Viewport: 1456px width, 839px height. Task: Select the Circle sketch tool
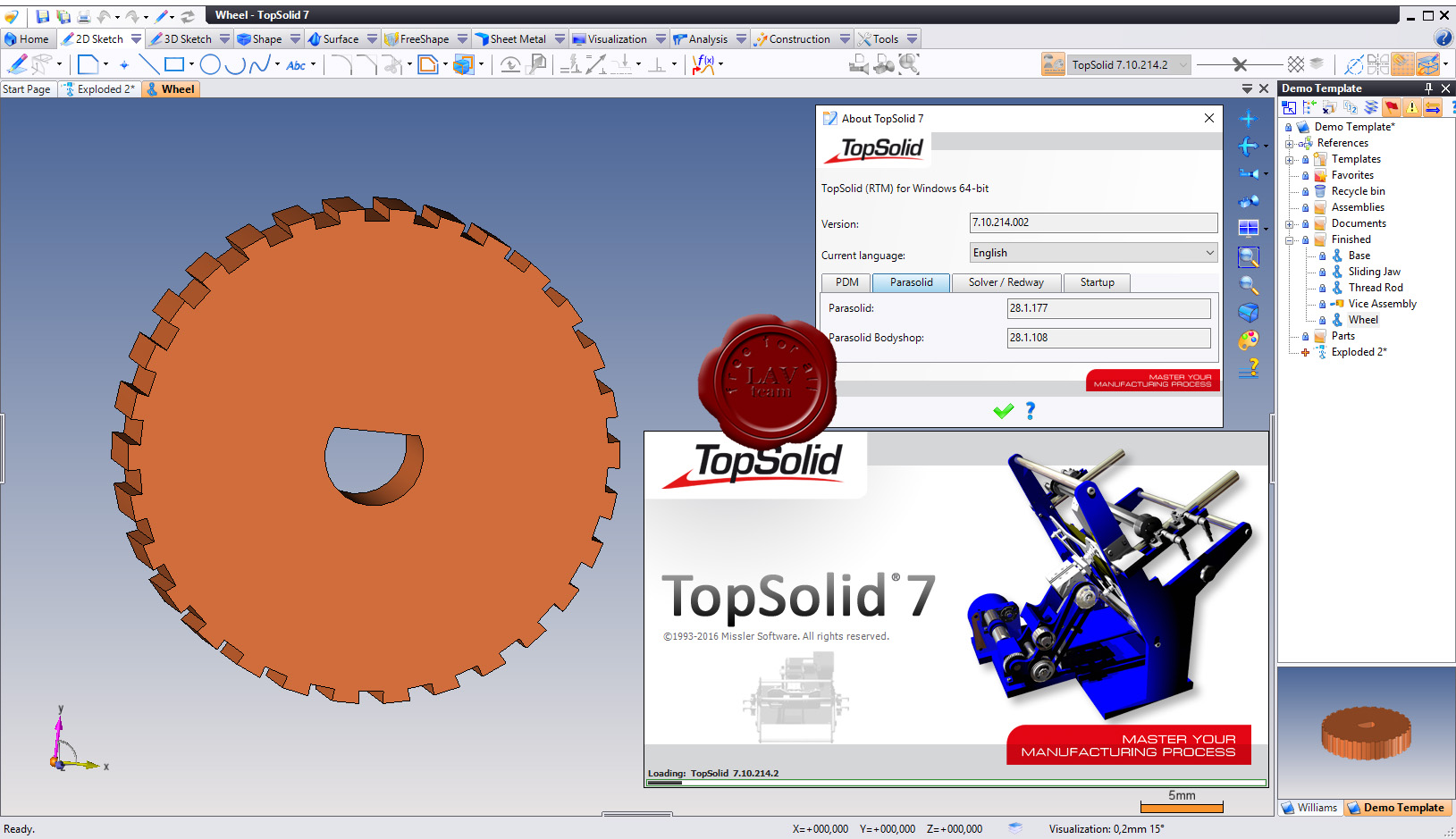(210, 64)
